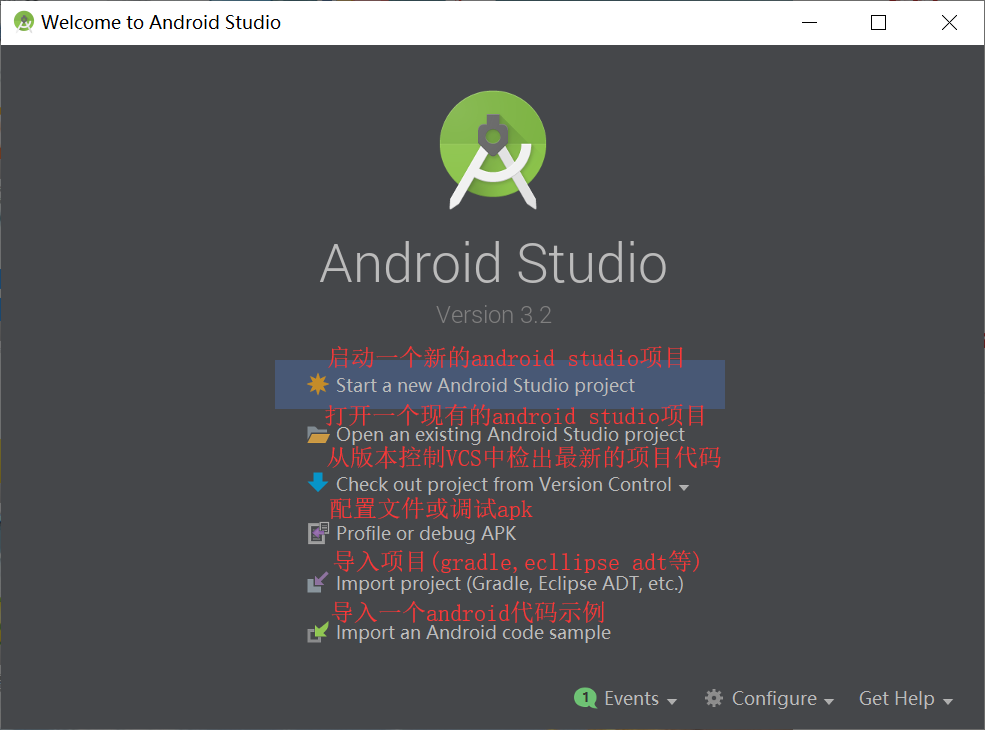Click the green Import code sample icon
Image resolution: width=985 pixels, height=730 pixels.
pos(318,631)
